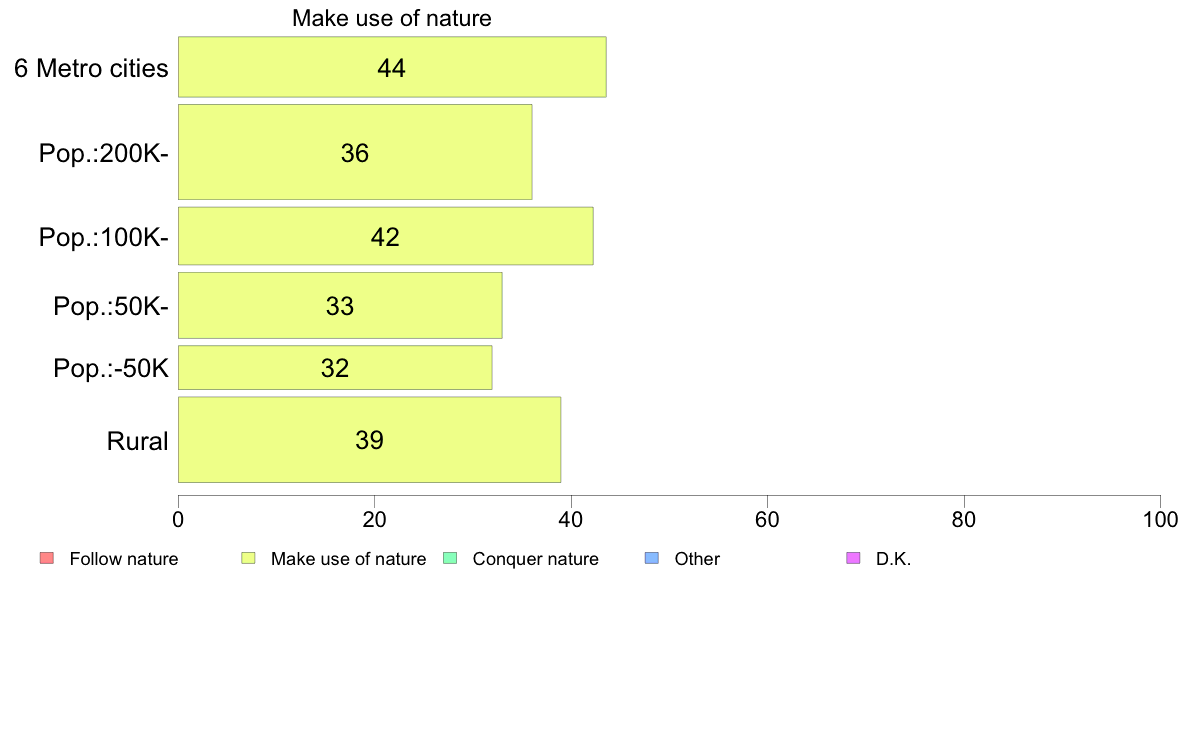
Task: Select the bar showing value 36
Action: point(355,152)
